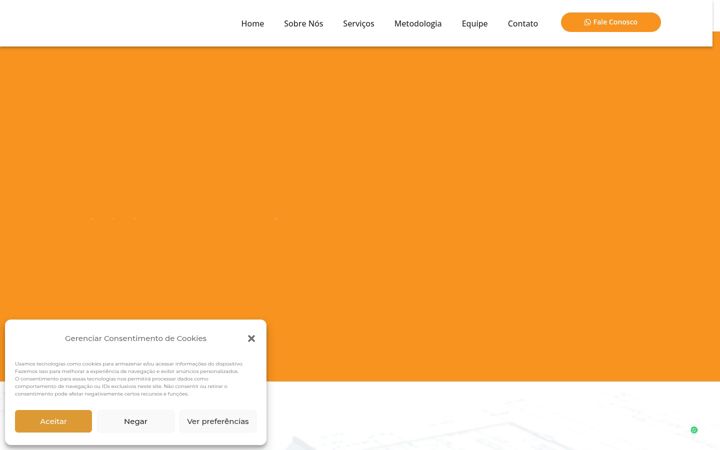Click the Gerenciar Consentimento de Cookies title

[135, 338]
